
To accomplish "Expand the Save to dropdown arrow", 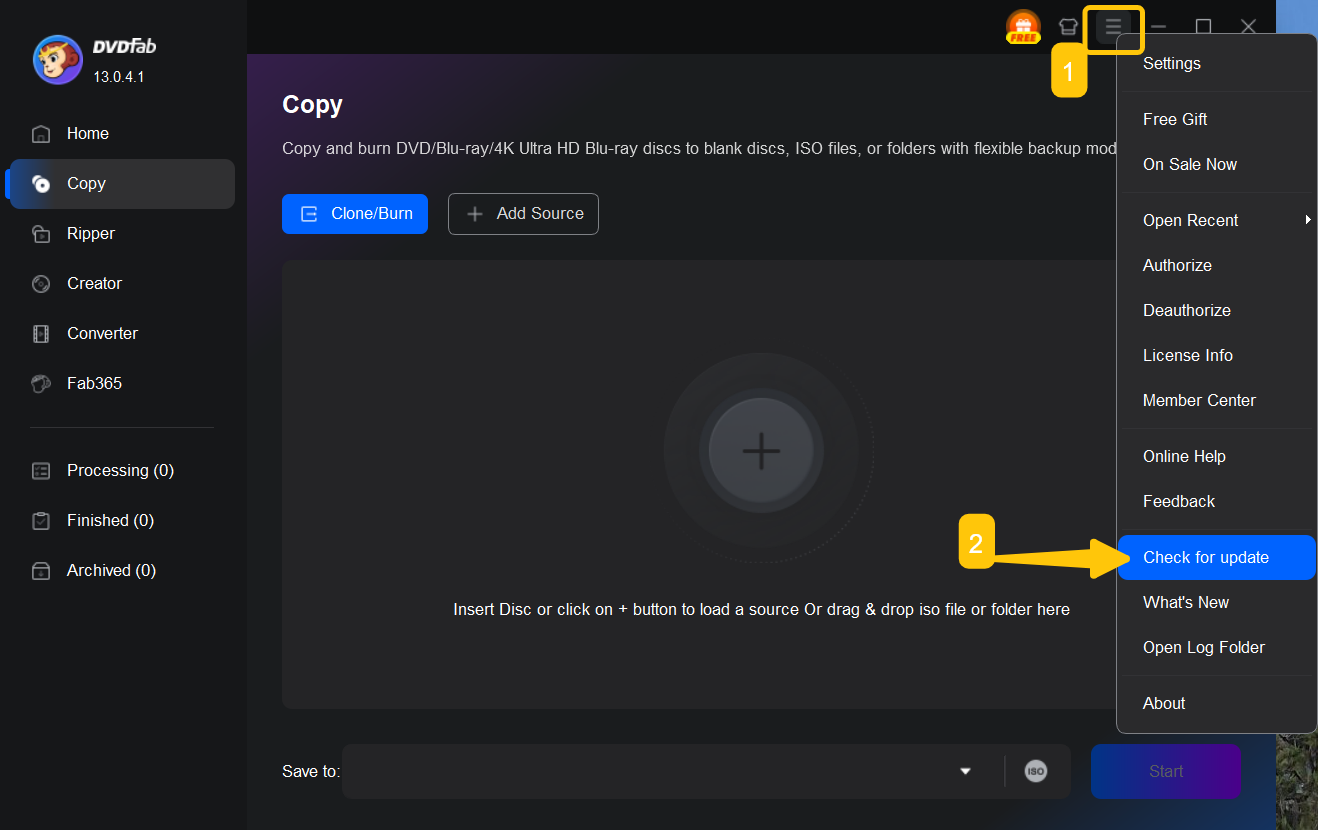I will 965,771.
